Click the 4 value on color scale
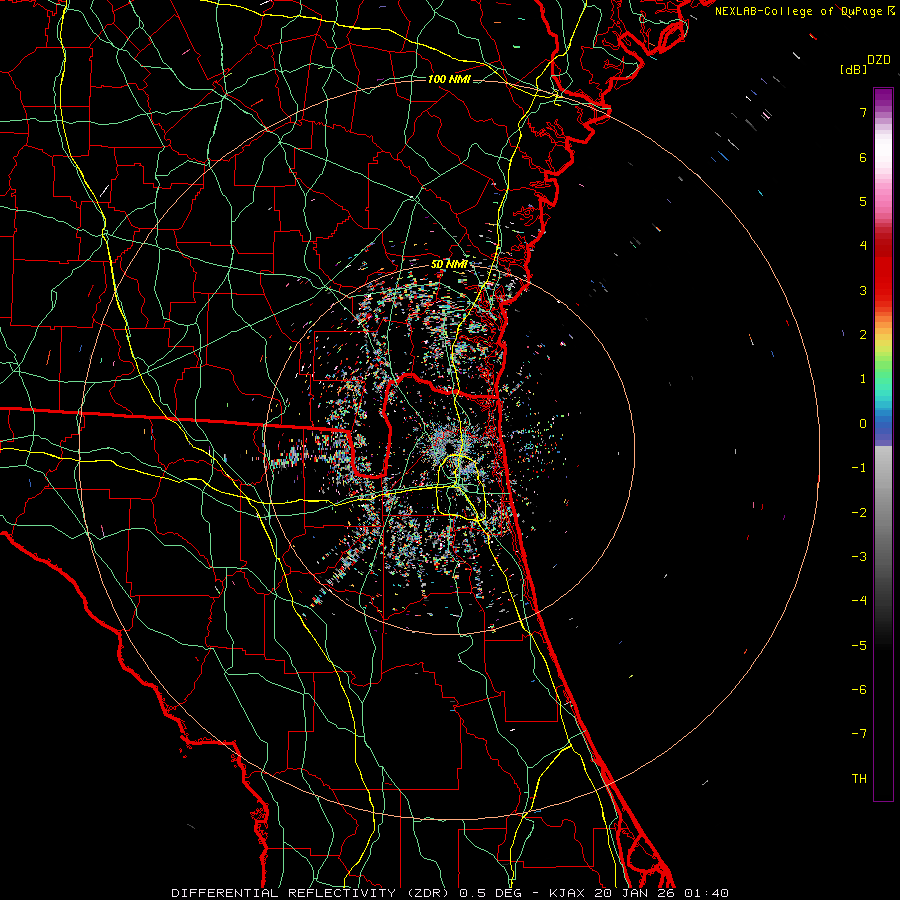This screenshot has height=900, width=900. coord(863,246)
